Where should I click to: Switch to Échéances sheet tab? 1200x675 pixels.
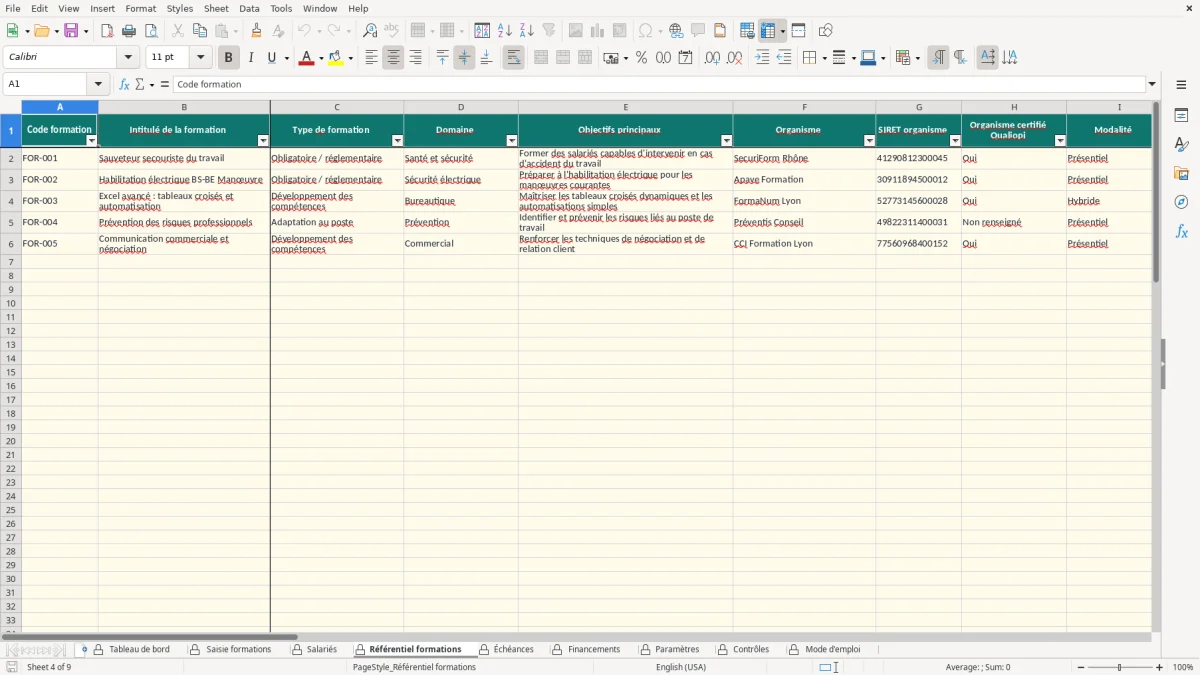[513, 649]
